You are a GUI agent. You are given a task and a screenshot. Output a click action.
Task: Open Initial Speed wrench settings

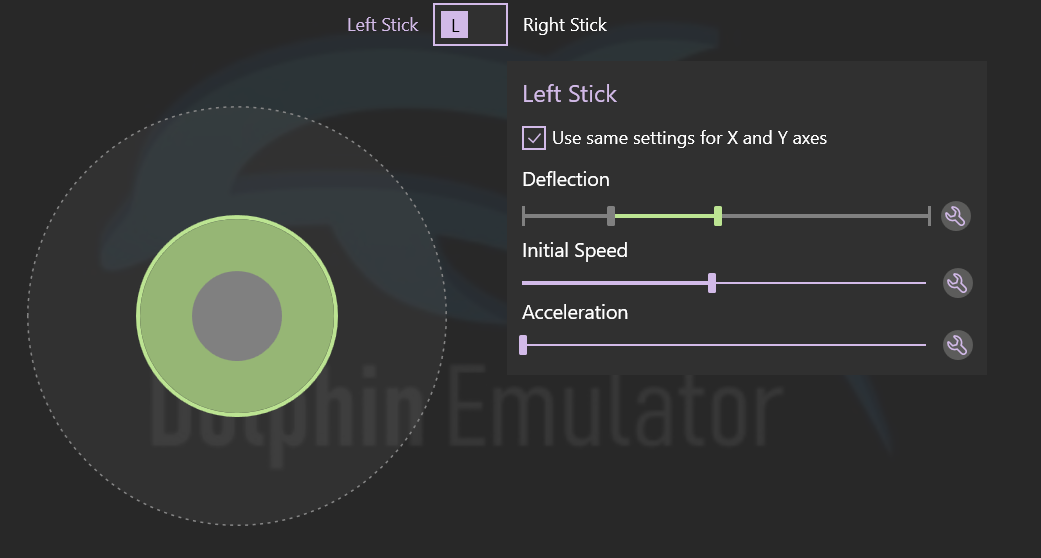pyautogui.click(x=957, y=283)
